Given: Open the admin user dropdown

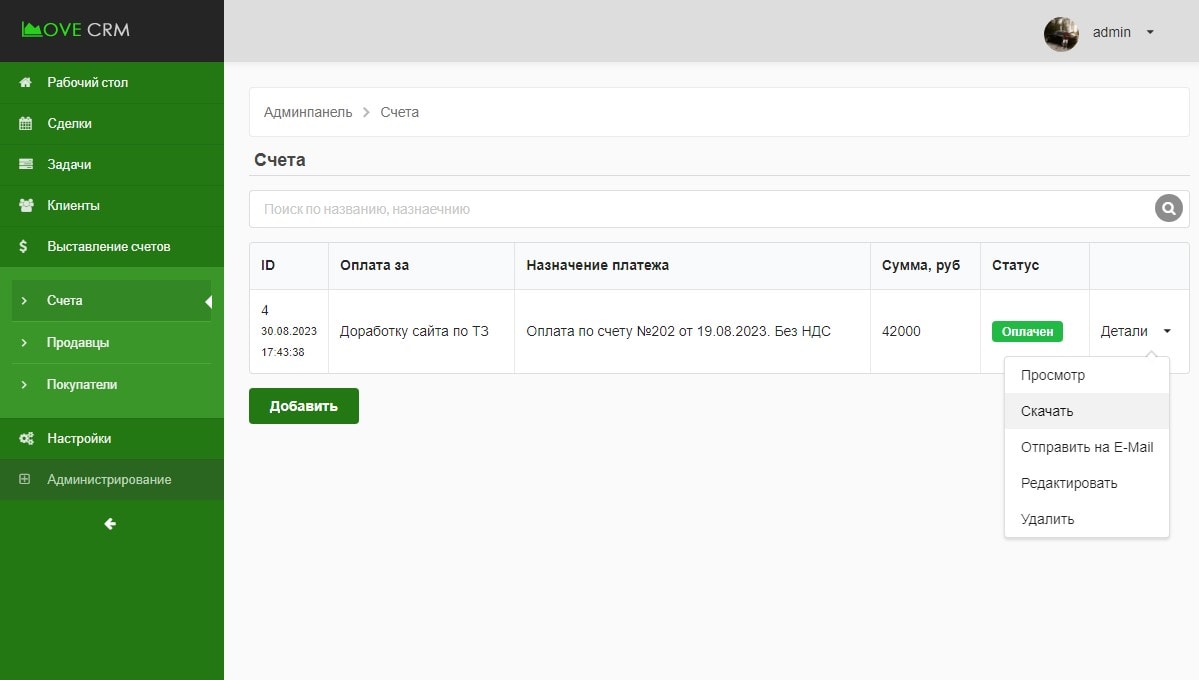Looking at the screenshot, I should coord(1149,32).
